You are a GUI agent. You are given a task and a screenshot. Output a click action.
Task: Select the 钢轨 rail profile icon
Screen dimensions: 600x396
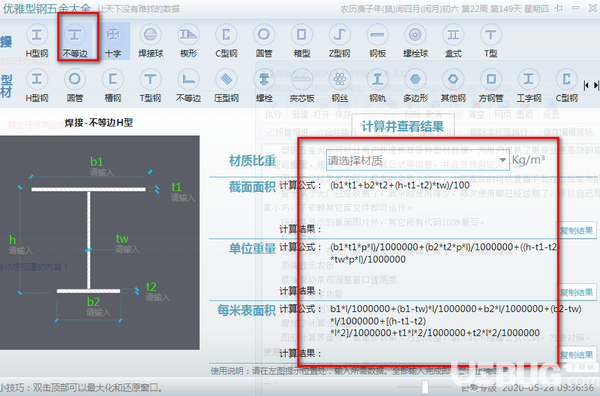(x=377, y=86)
